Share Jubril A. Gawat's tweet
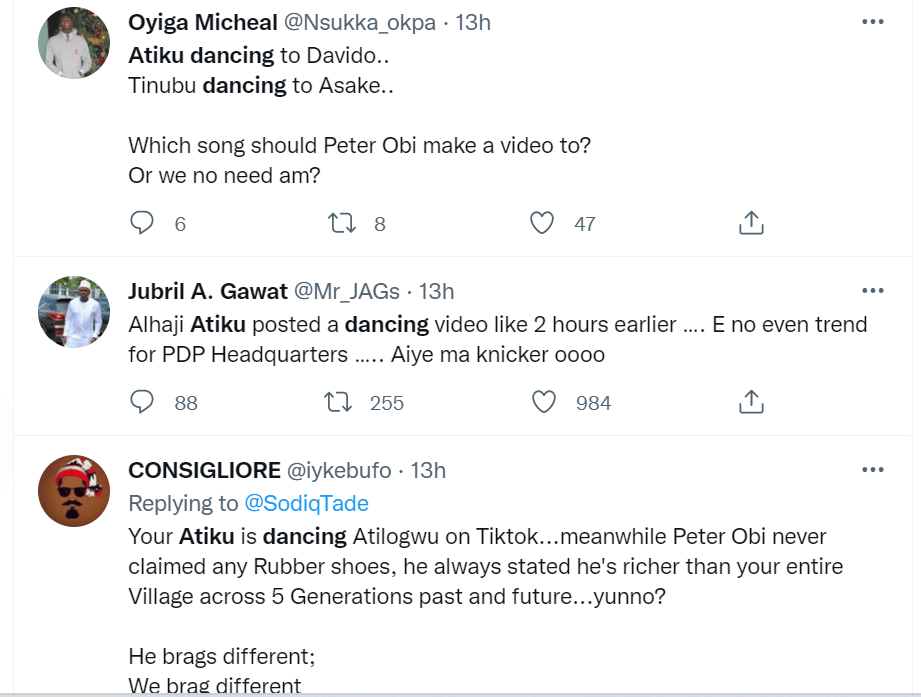Image resolution: width=921 pixels, height=697 pixels. tap(751, 402)
